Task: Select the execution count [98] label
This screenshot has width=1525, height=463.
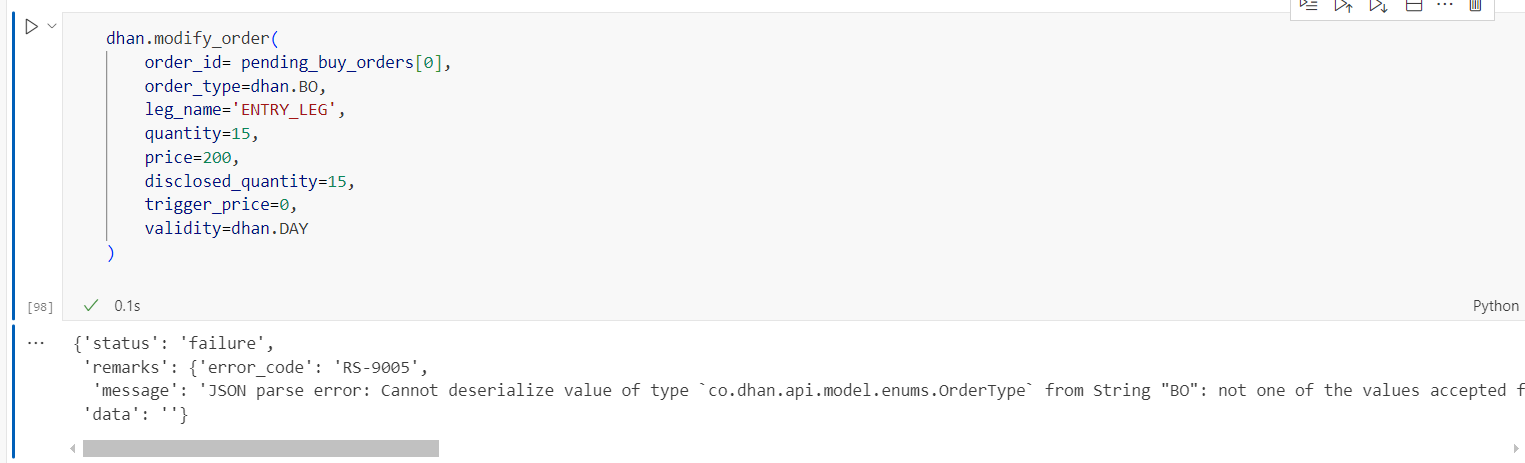Action: click(x=40, y=307)
